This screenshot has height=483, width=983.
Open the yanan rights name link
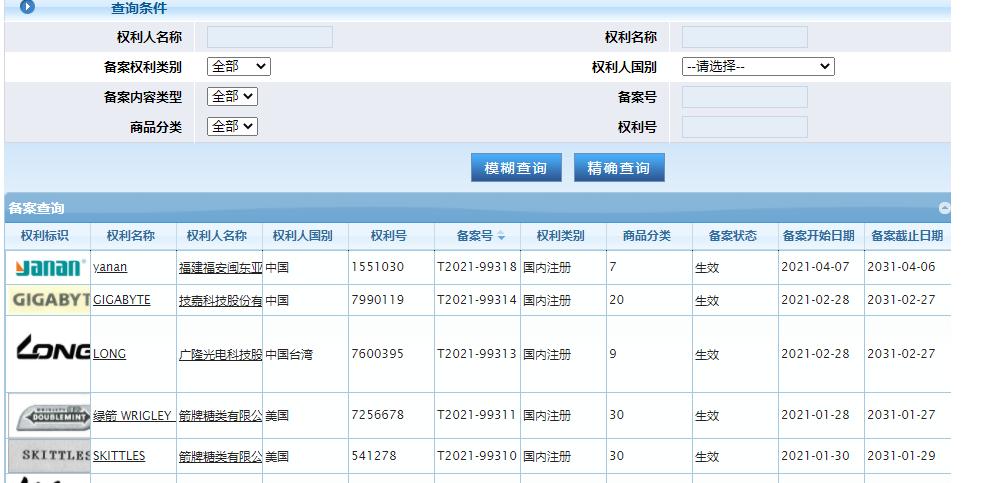[110, 267]
